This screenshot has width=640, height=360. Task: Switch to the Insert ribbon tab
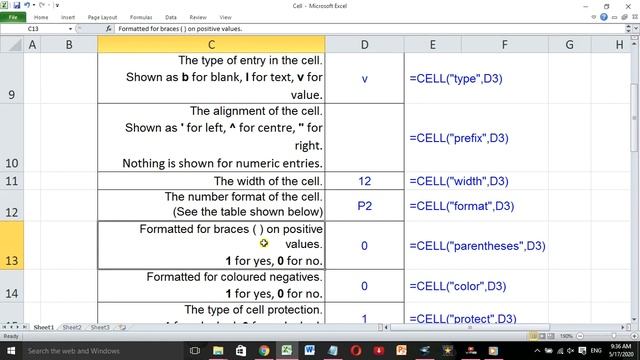coord(68,17)
